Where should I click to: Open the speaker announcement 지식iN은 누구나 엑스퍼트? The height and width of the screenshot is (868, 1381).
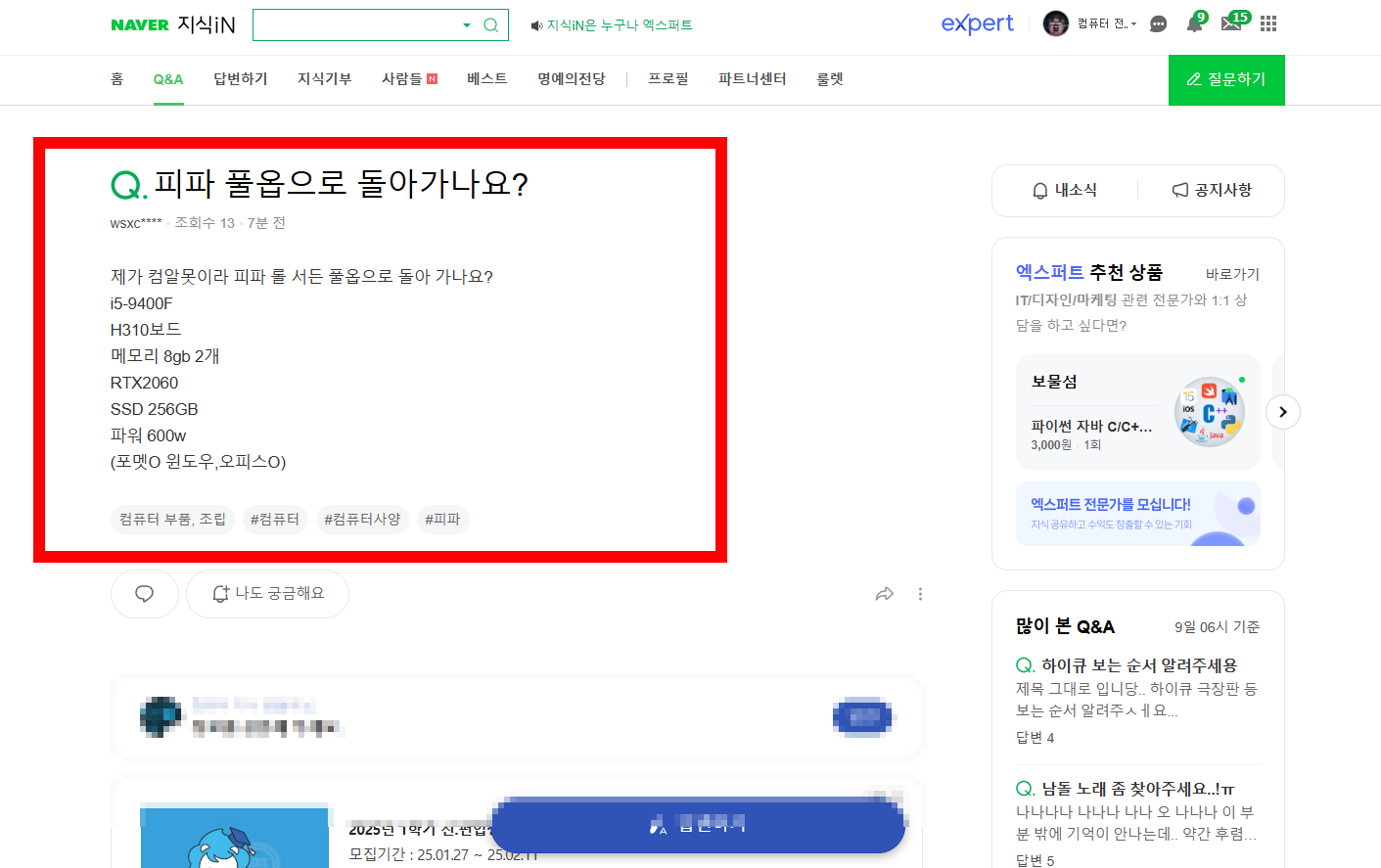click(612, 25)
